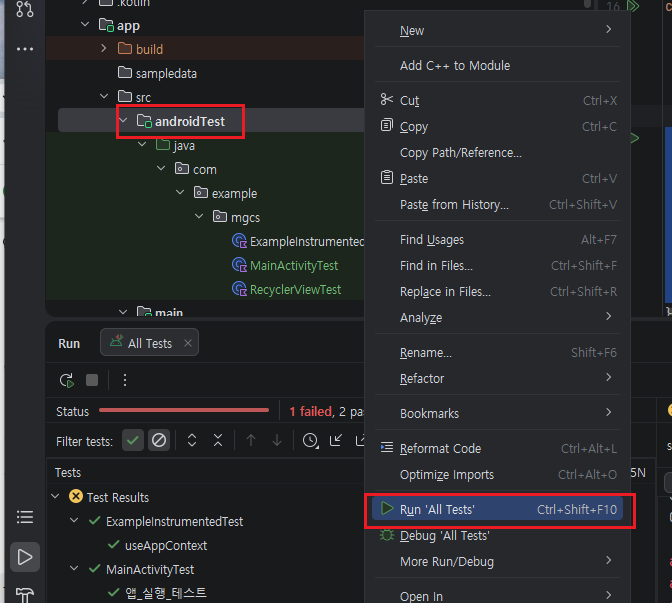The image size is (672, 603).
Task: Switch to All Tests run tab
Action: 149,342
